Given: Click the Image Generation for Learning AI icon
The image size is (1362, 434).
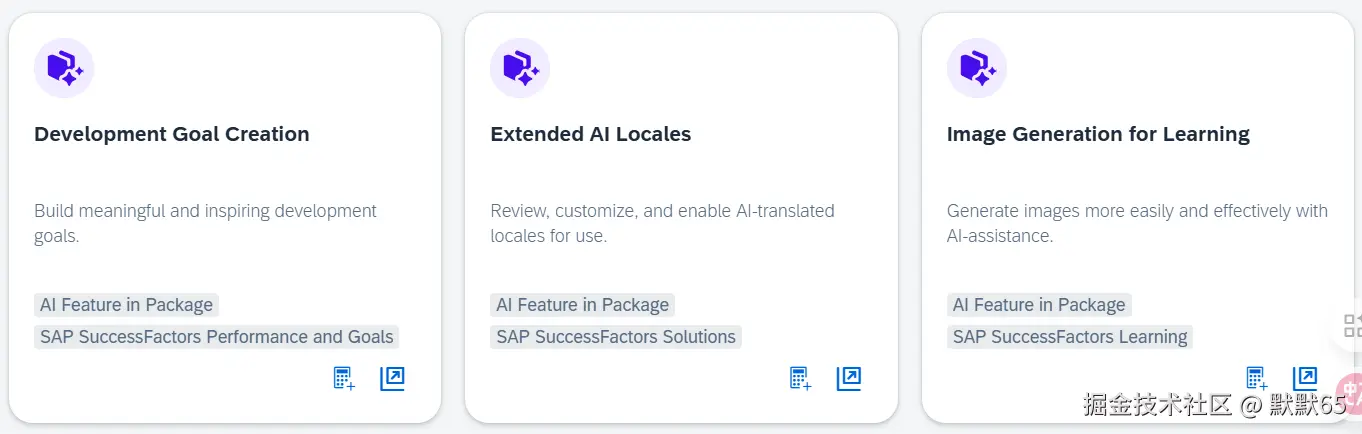Looking at the screenshot, I should (x=976, y=68).
